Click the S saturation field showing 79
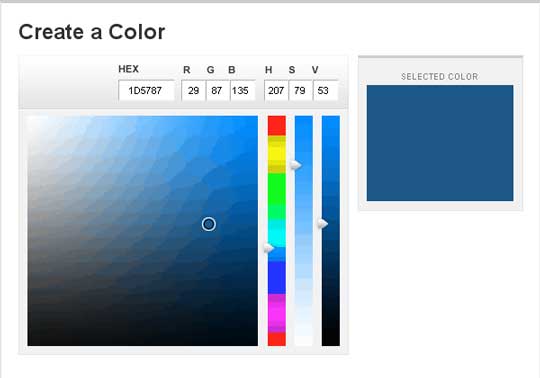The height and width of the screenshot is (378, 540). (301, 91)
